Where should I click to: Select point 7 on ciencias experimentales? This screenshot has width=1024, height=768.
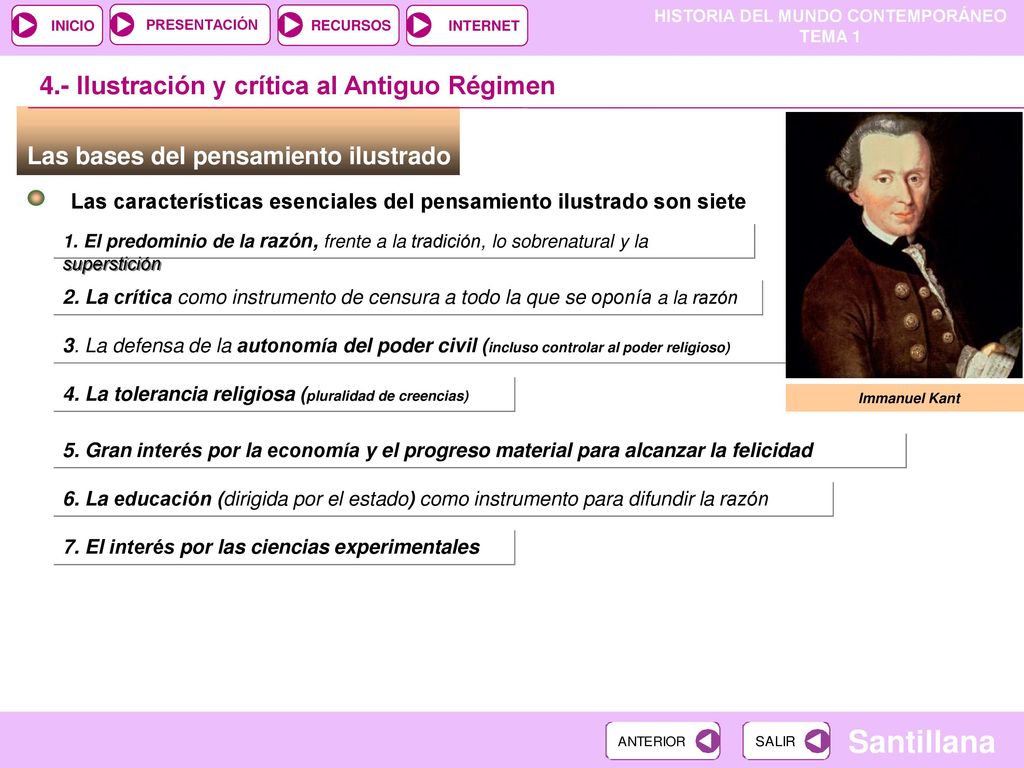tap(284, 547)
